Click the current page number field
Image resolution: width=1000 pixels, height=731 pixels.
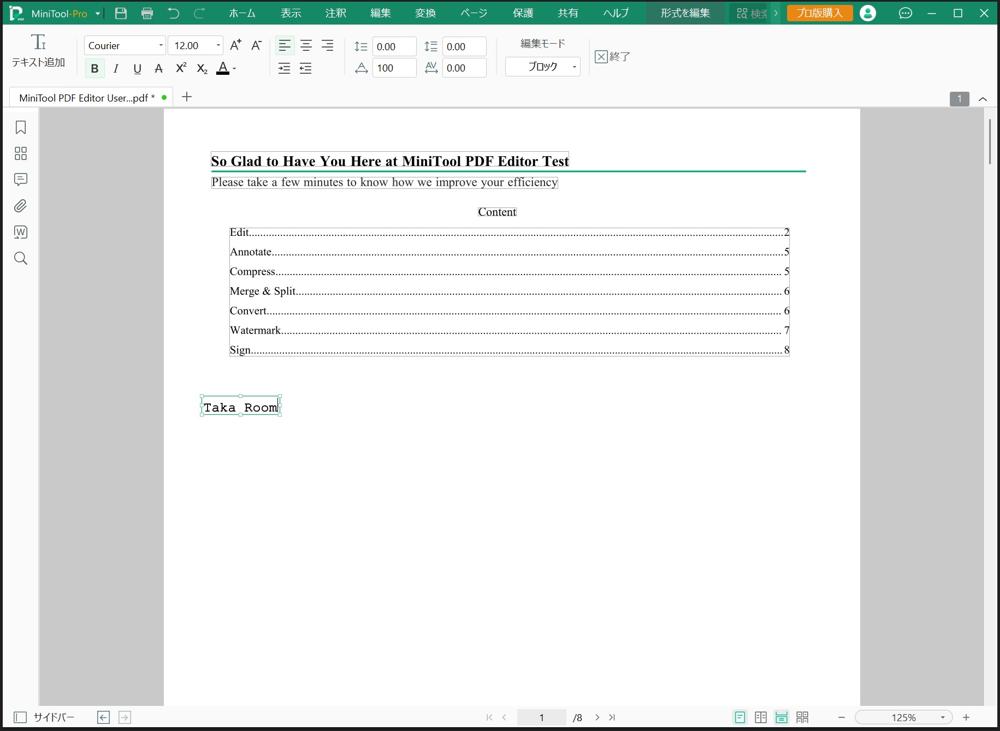(x=541, y=718)
